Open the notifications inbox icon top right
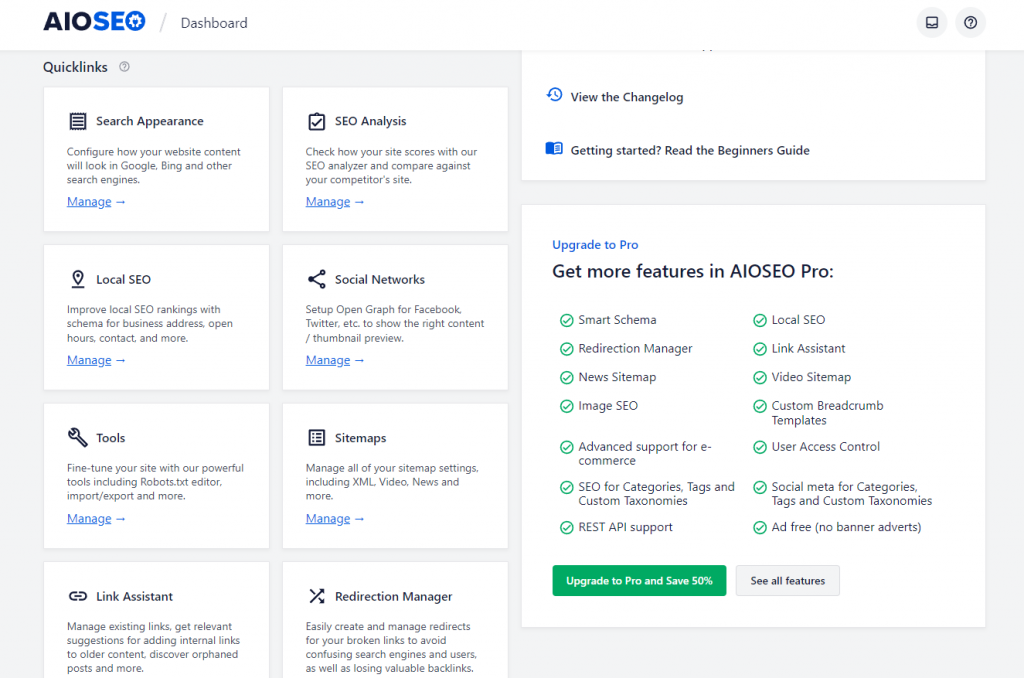Screen dimensions: 1024x678 (931, 22)
